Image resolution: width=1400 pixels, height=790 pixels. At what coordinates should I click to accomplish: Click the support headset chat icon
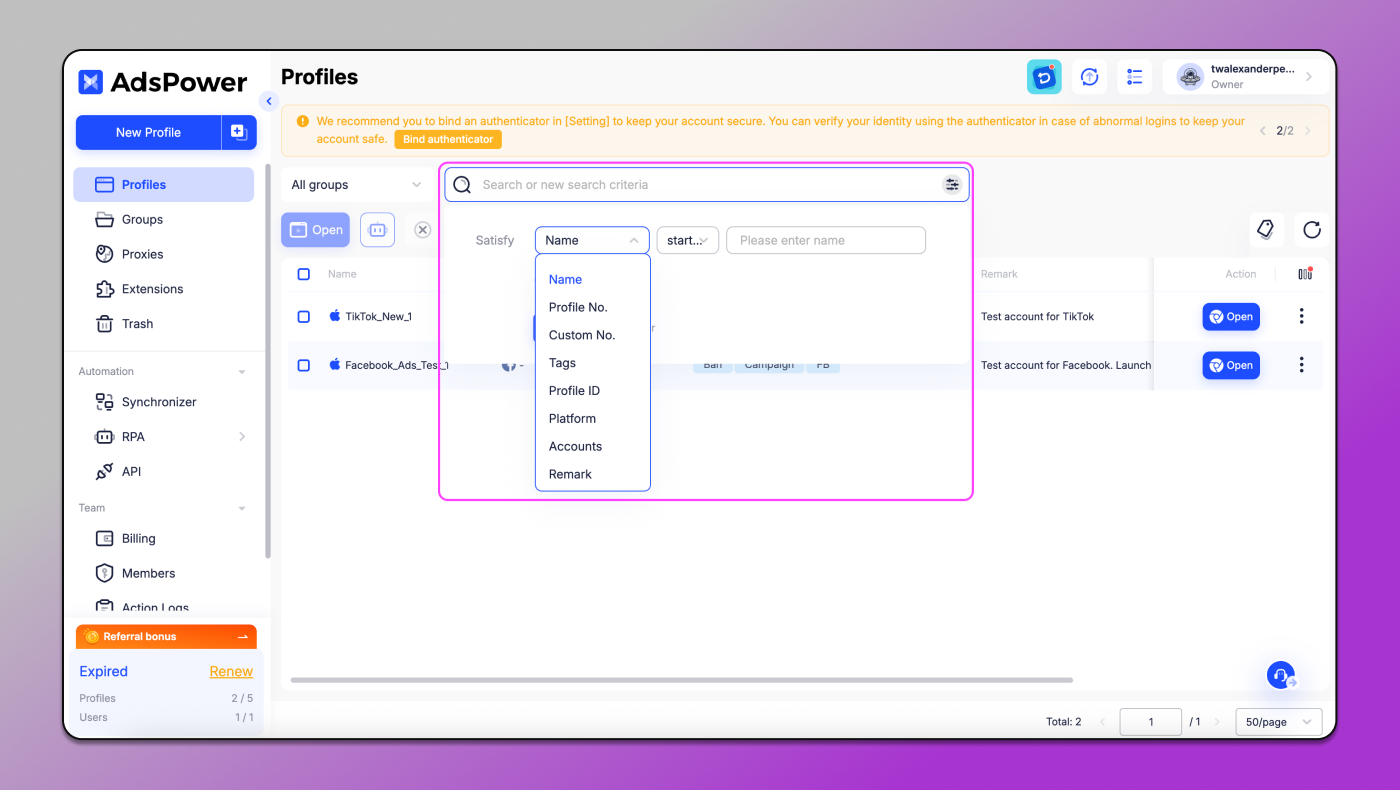click(x=1280, y=675)
